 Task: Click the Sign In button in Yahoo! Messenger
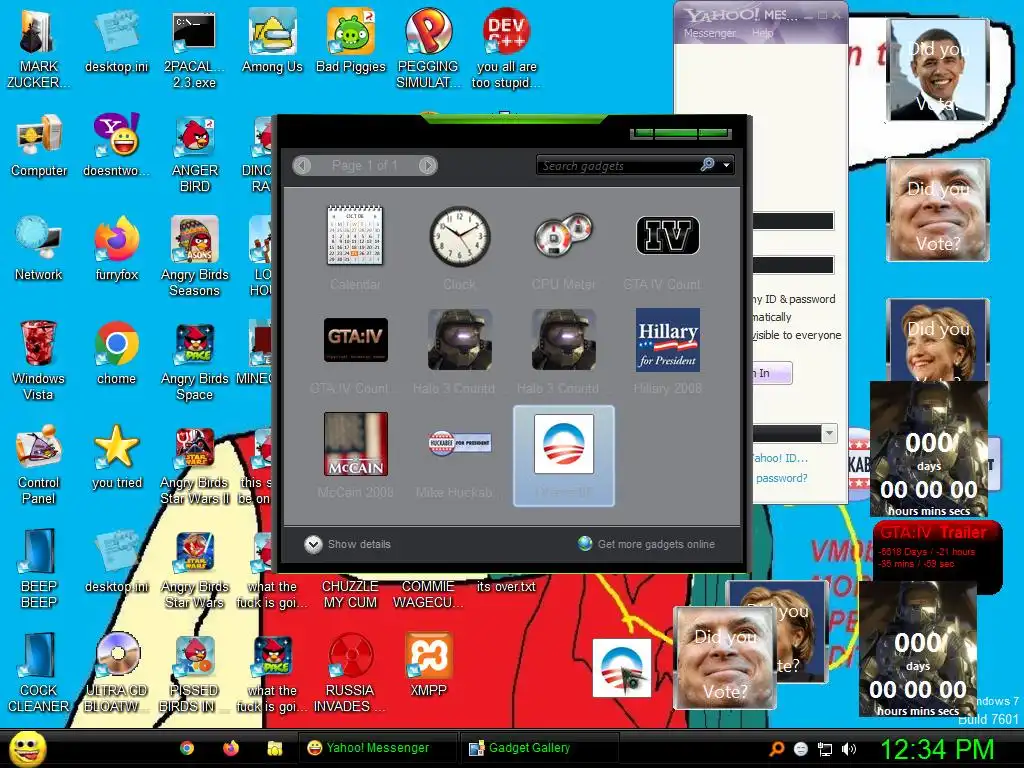pos(773,374)
